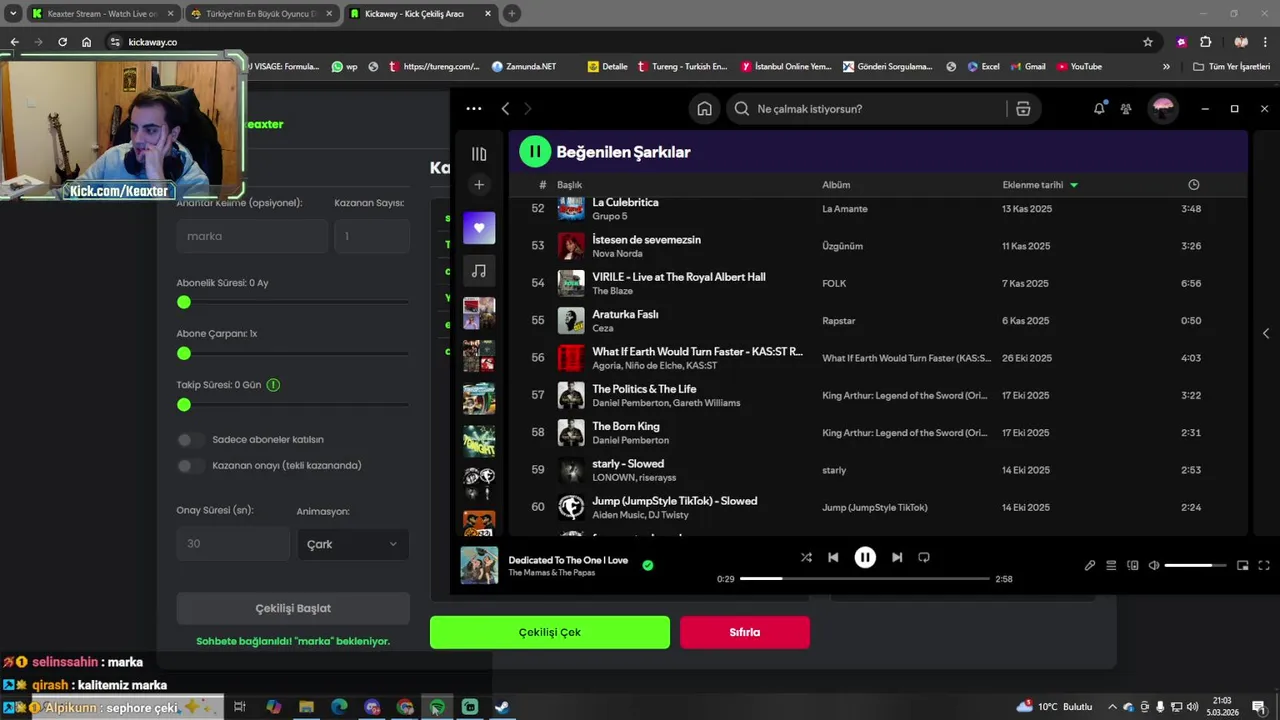The image size is (1280, 720).
Task: Open album King Arthur for The Born King
Action: 905,433
